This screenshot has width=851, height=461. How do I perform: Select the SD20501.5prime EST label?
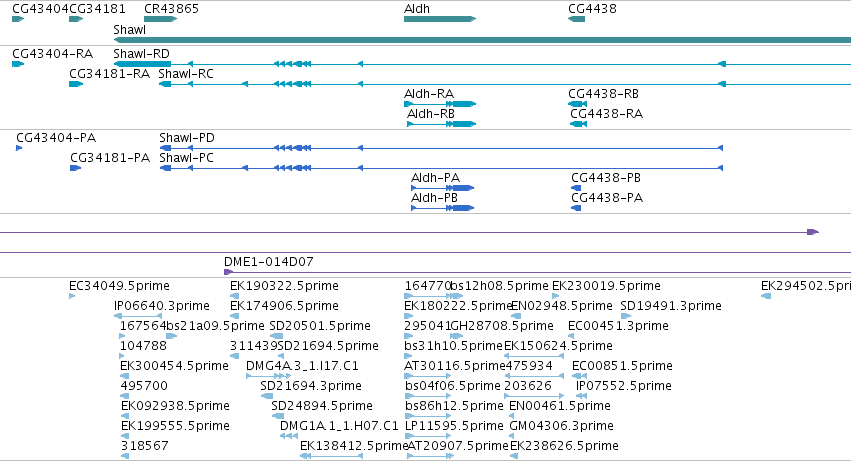point(320,326)
